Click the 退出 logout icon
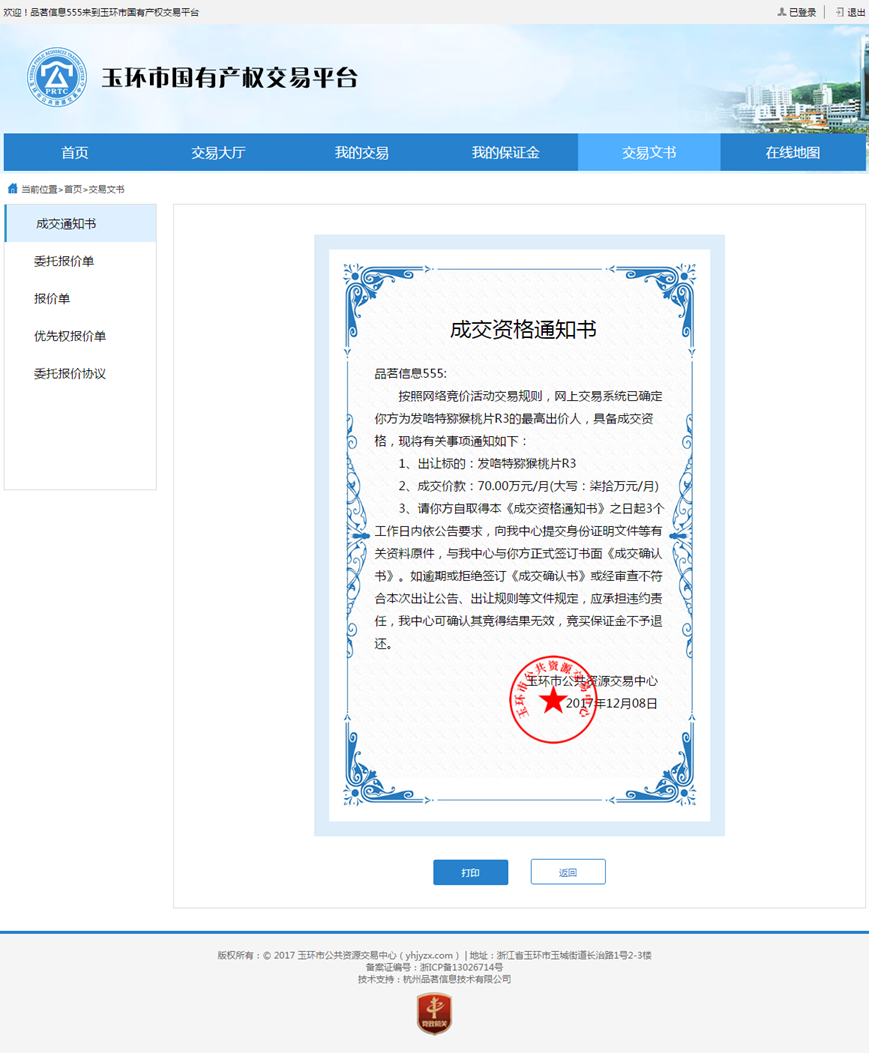 (840, 12)
